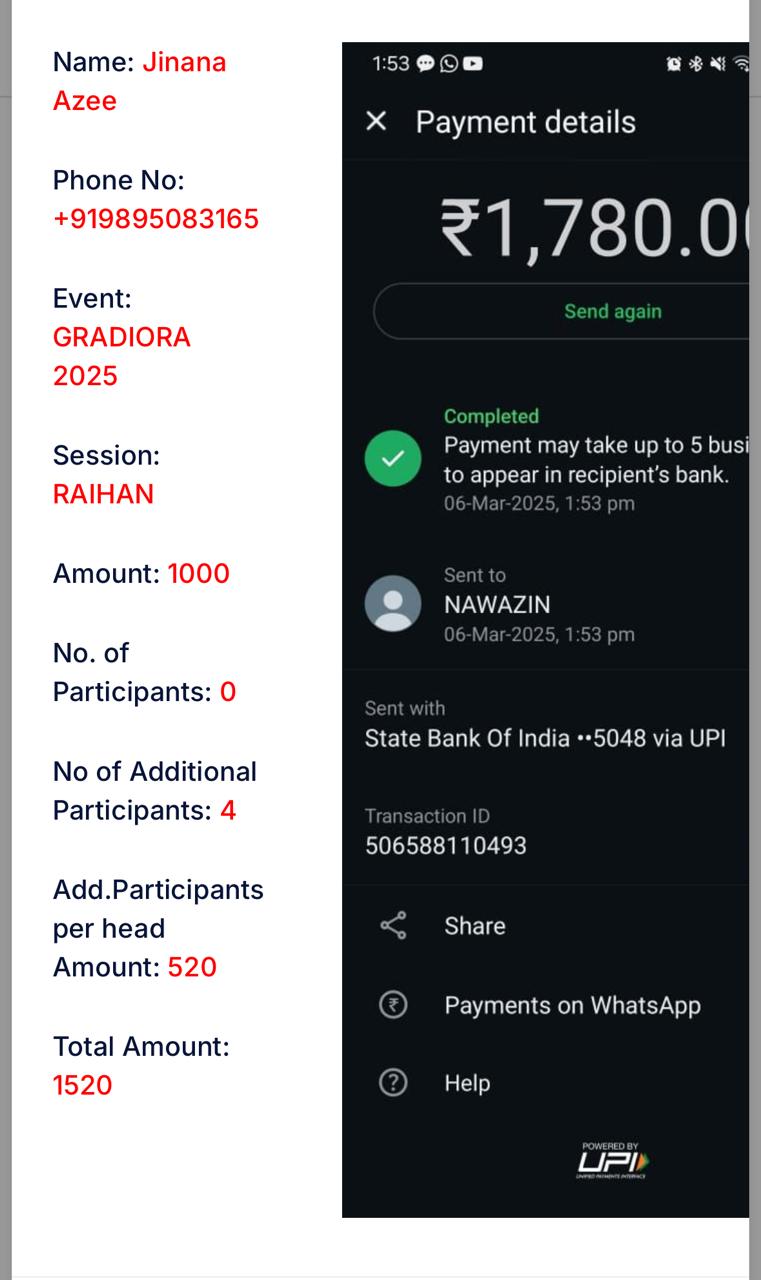Click the Share icon

tap(394, 926)
